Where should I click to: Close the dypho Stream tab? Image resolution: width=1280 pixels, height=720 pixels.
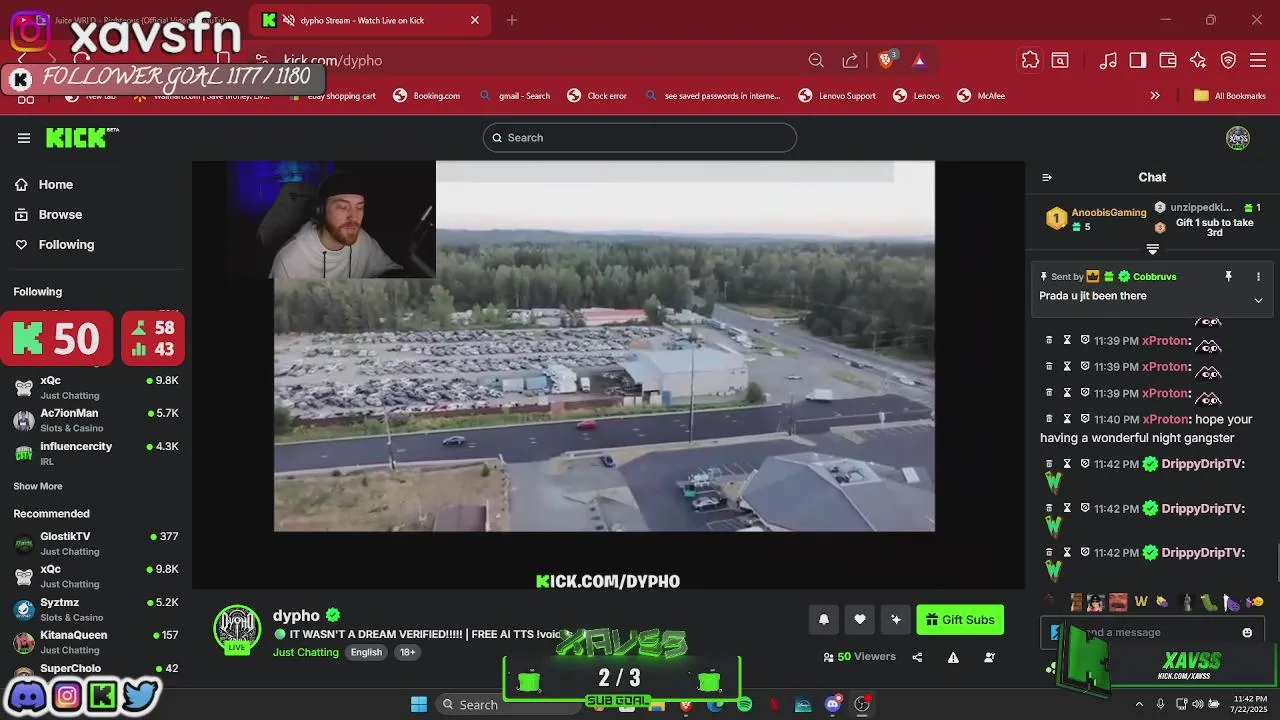coord(475,20)
